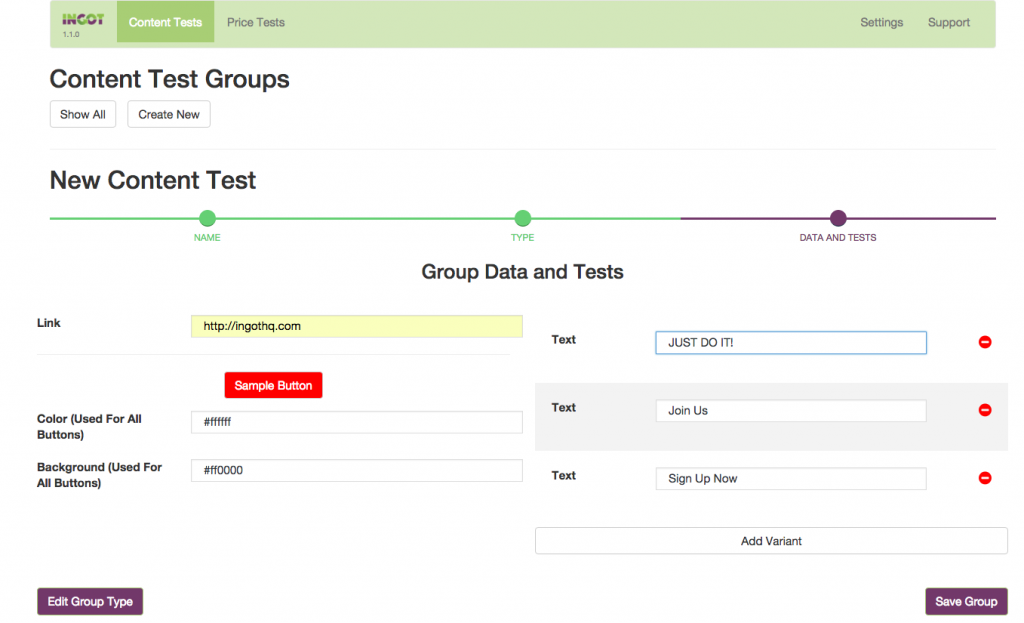Click the INGOT logo in navbar
The height and width of the screenshot is (623, 1024).
point(82,20)
